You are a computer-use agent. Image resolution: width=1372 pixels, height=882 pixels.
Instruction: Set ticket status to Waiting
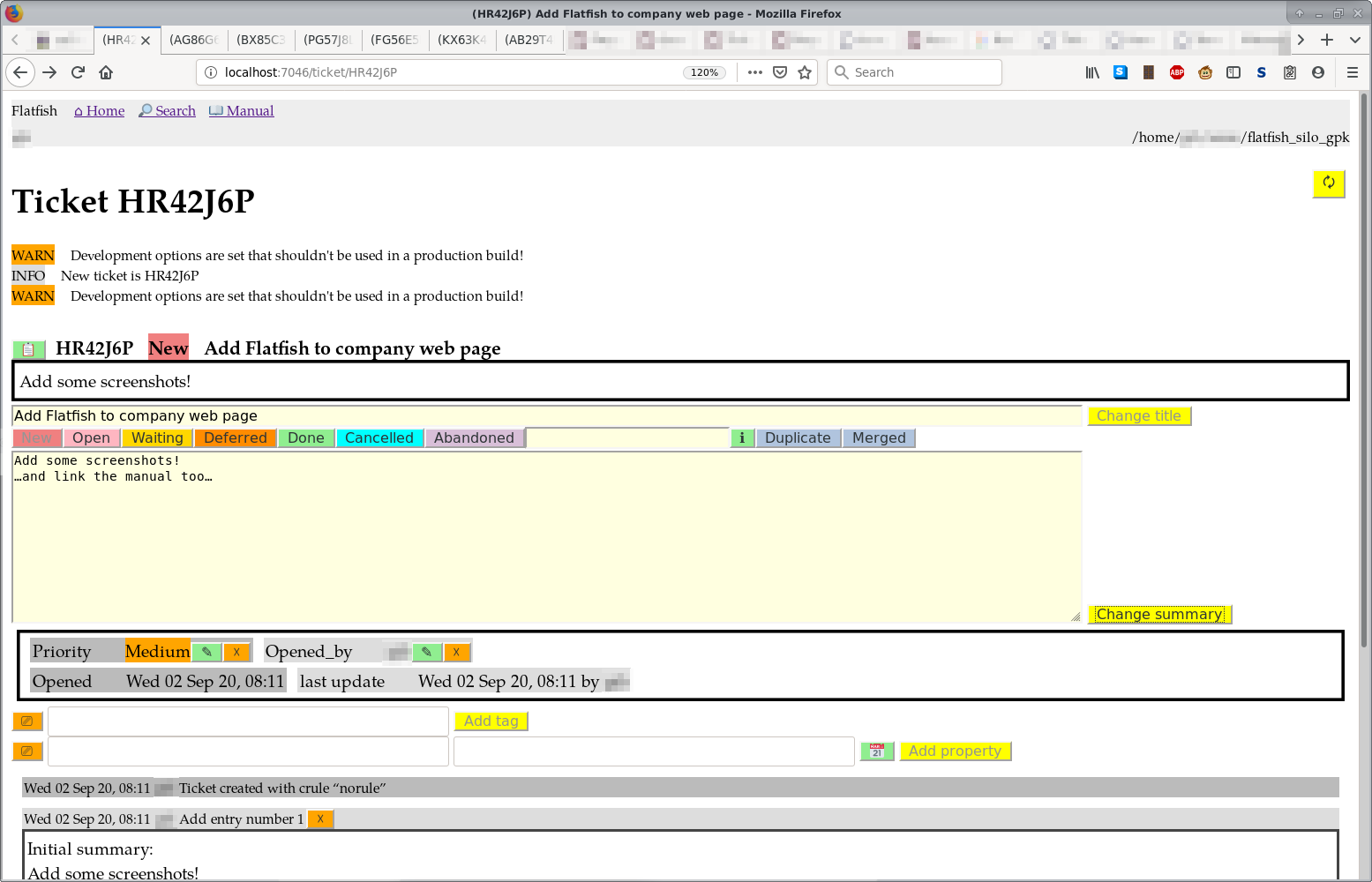[x=157, y=437]
